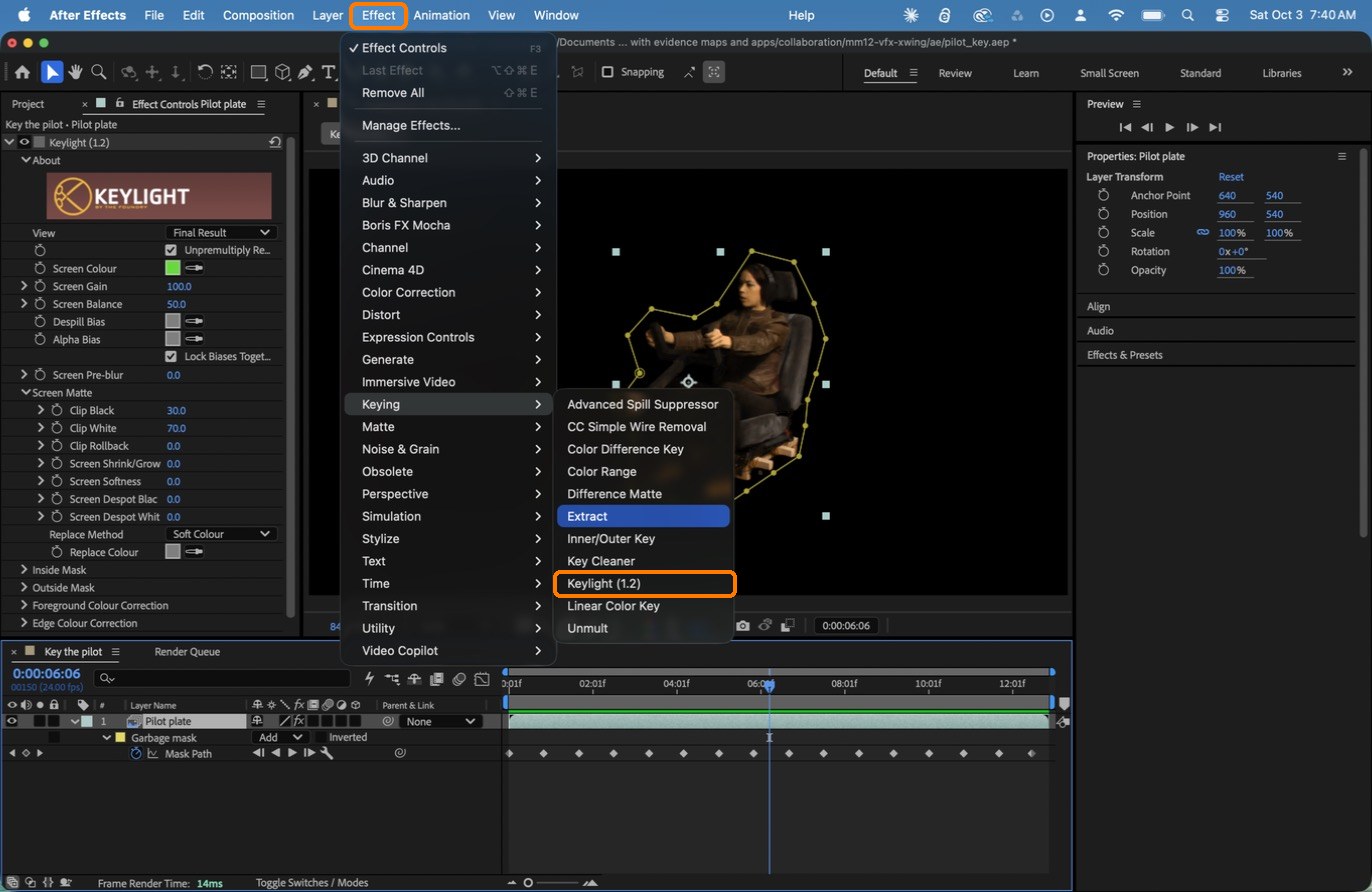The width and height of the screenshot is (1372, 892).
Task: Jump to the first frame in Preview
Action: coord(1125,127)
